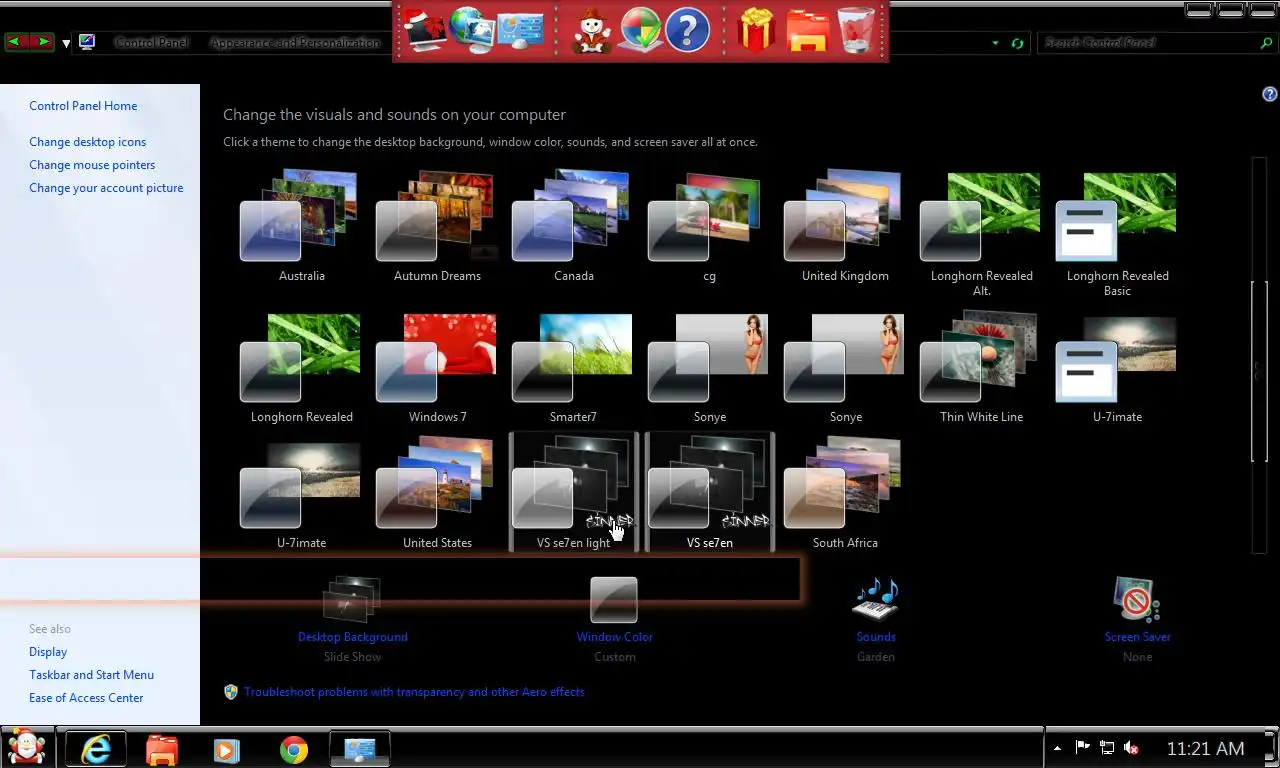This screenshot has width=1280, height=768.
Task: Open the network globe icon in the dock
Action: (x=471, y=31)
